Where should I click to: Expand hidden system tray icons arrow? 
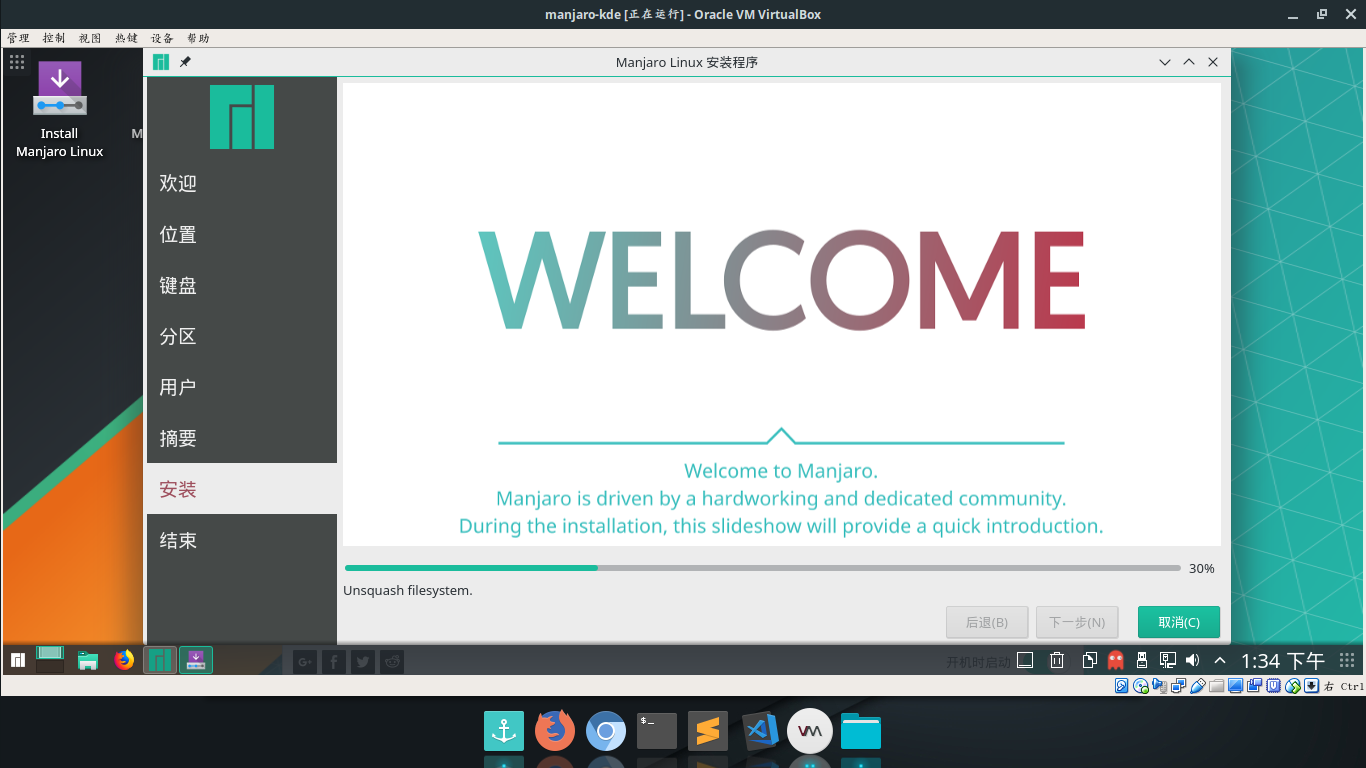(x=1220, y=660)
